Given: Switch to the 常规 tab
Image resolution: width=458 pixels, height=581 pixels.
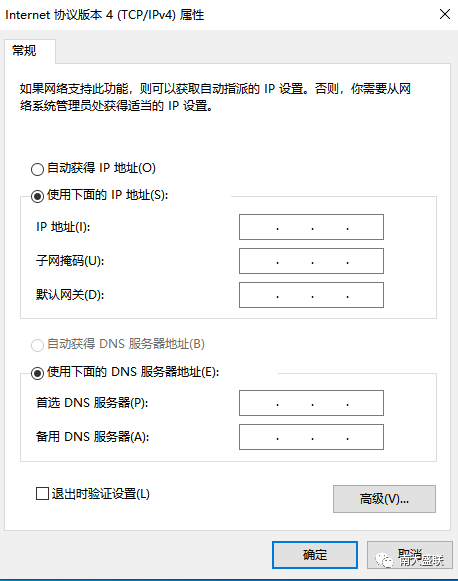Looking at the screenshot, I should (24, 50).
